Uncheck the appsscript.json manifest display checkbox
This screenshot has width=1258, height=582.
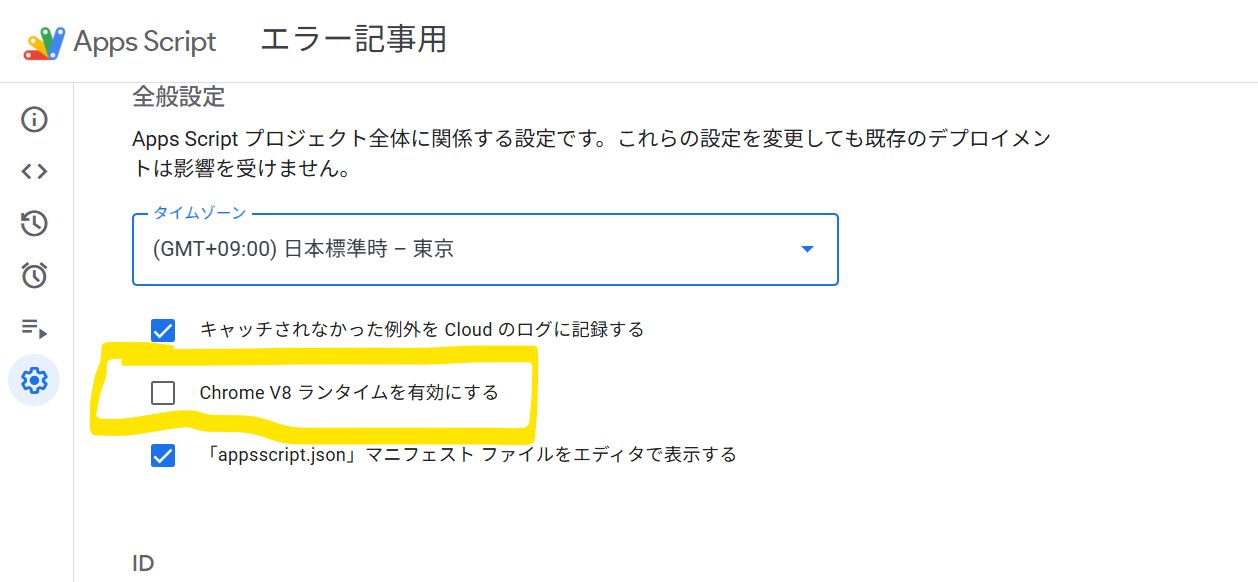coord(162,456)
